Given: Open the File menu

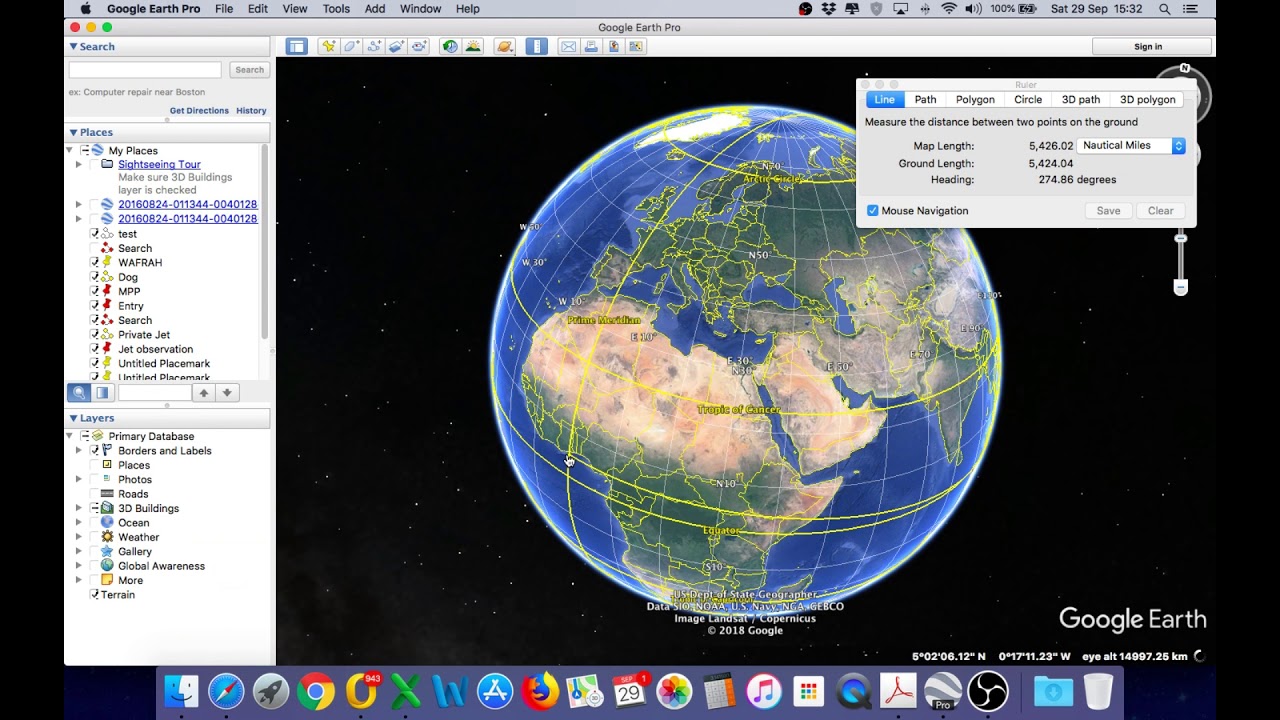Looking at the screenshot, I should (224, 9).
